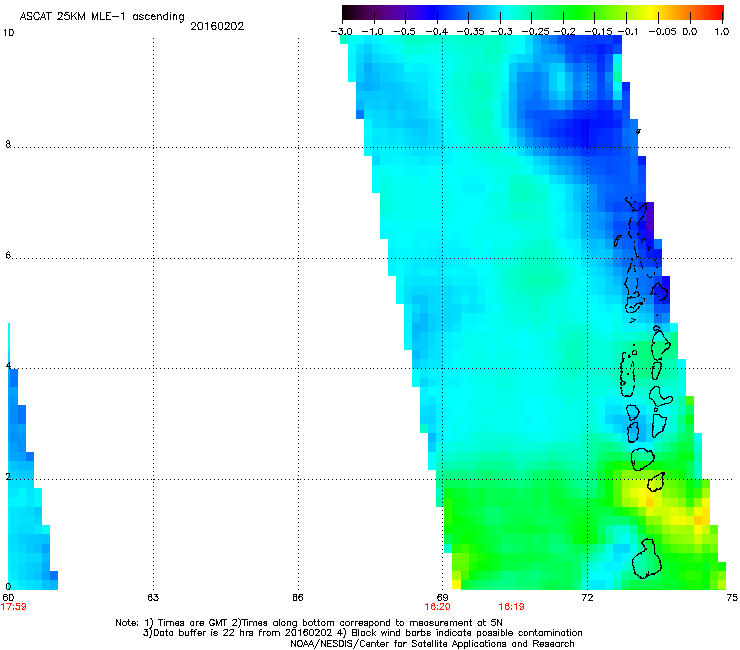Screen dimensions: 740x650
Task: Click the NOAA/NESDIS credit line
Action: tap(432, 644)
